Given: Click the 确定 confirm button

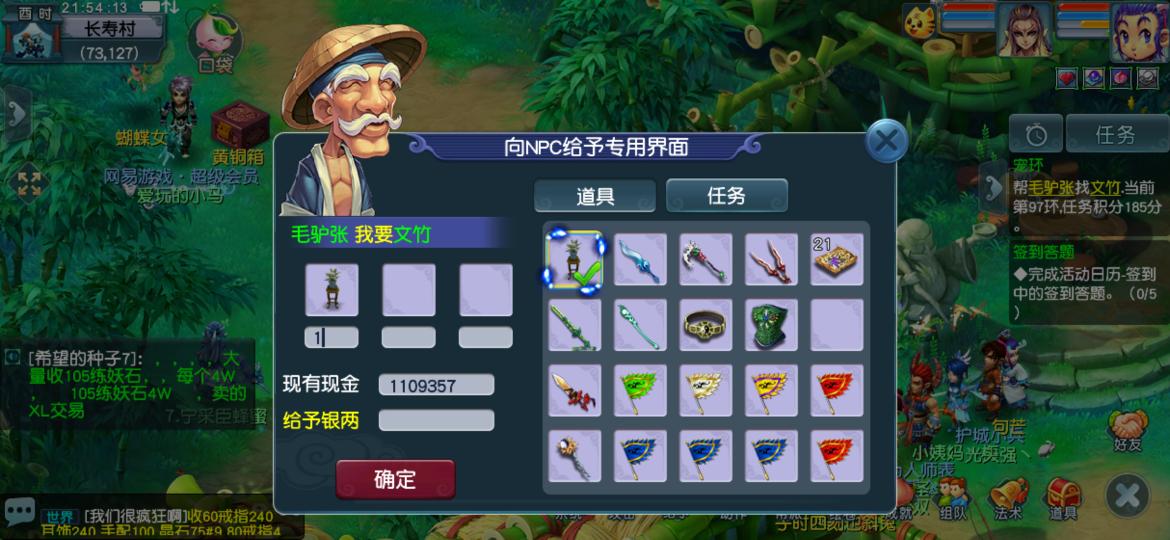Looking at the screenshot, I should (x=395, y=479).
